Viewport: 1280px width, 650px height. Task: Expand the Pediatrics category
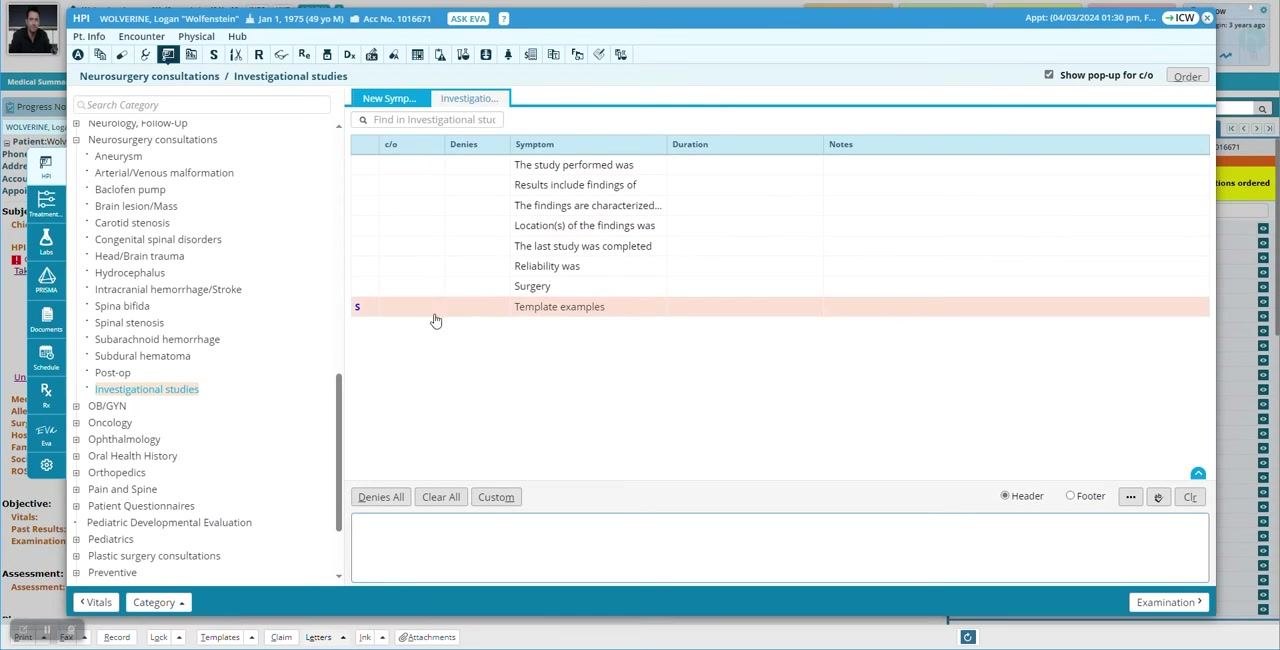(77, 539)
